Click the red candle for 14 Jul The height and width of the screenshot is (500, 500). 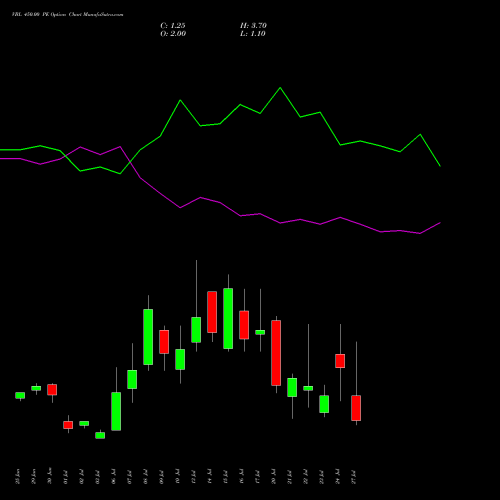pos(212,312)
